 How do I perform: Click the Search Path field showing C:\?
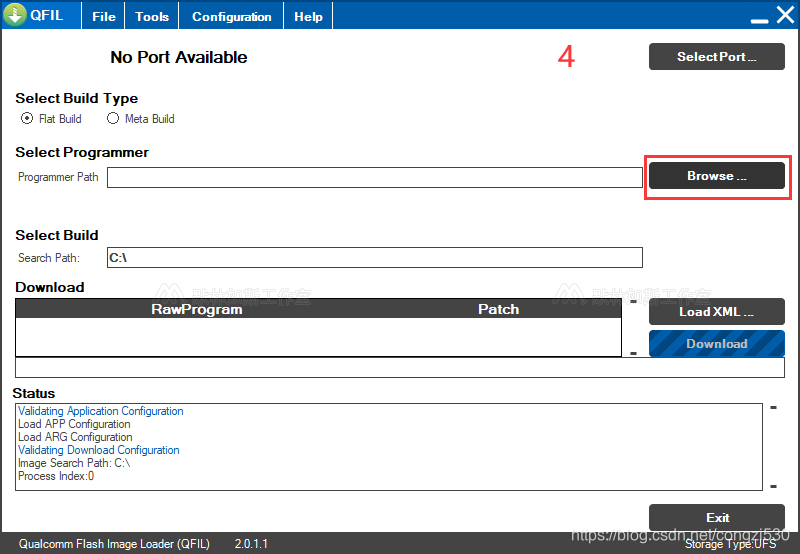374,258
